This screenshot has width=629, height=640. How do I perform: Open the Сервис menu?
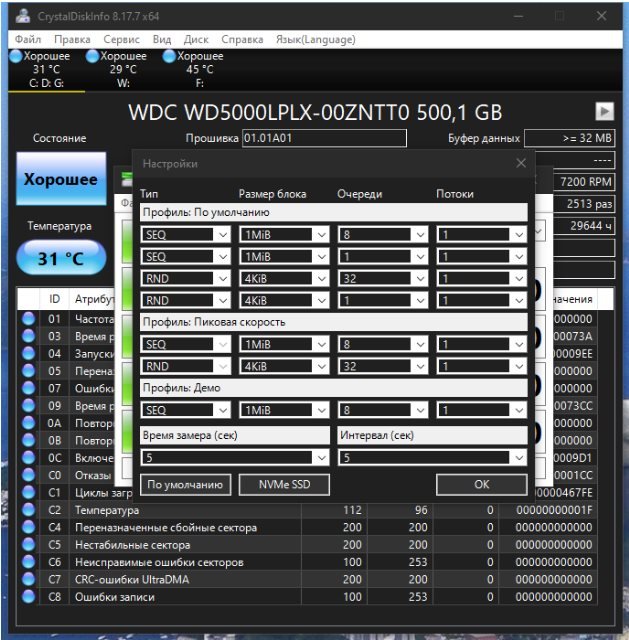point(121,40)
